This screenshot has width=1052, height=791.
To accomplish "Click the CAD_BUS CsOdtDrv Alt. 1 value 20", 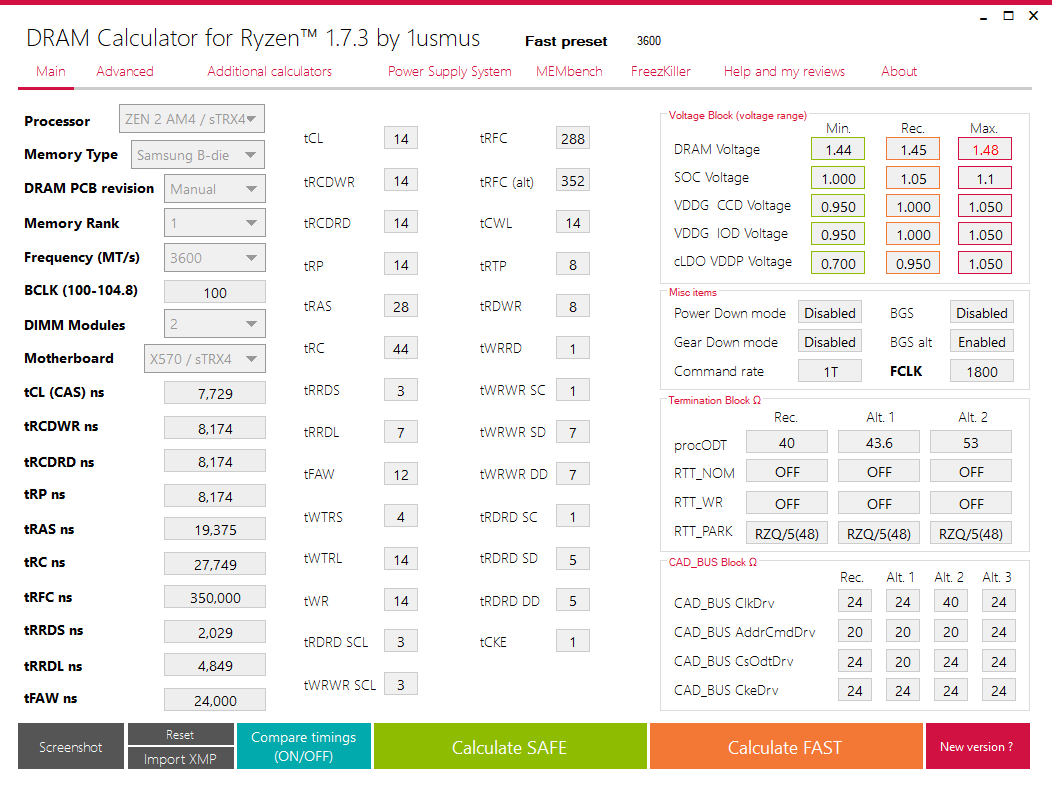I will click(x=903, y=661).
